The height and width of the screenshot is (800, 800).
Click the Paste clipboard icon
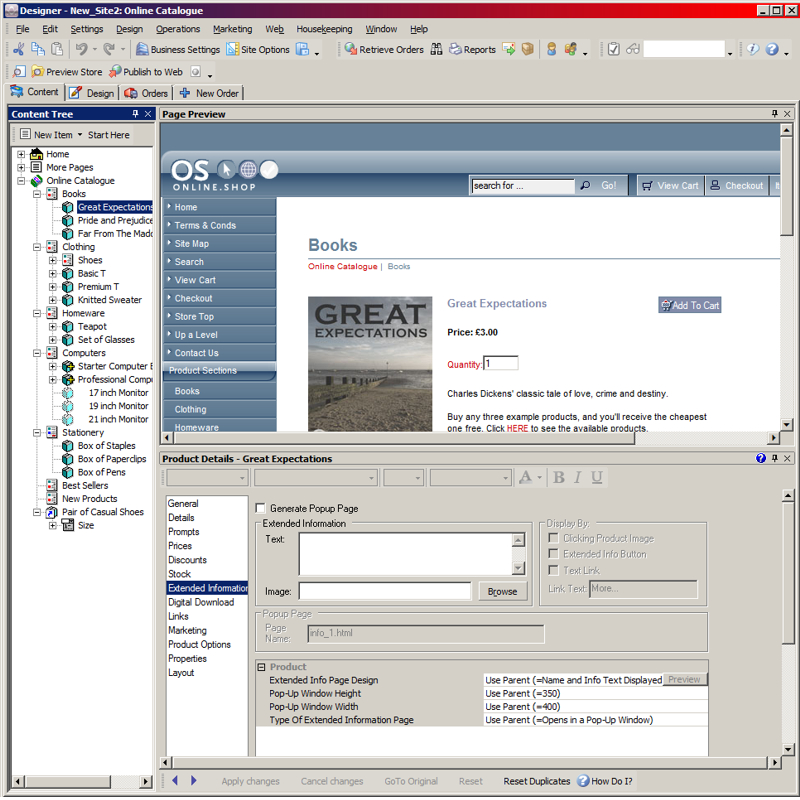(x=57, y=49)
